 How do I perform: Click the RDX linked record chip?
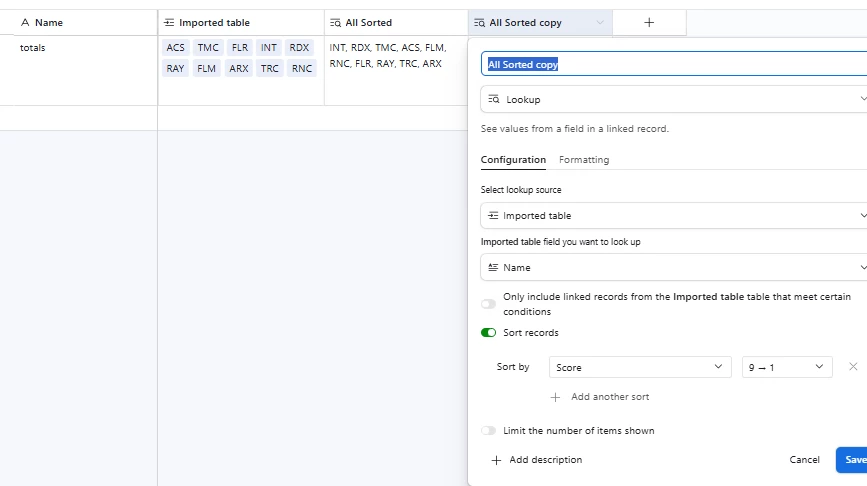click(299, 48)
